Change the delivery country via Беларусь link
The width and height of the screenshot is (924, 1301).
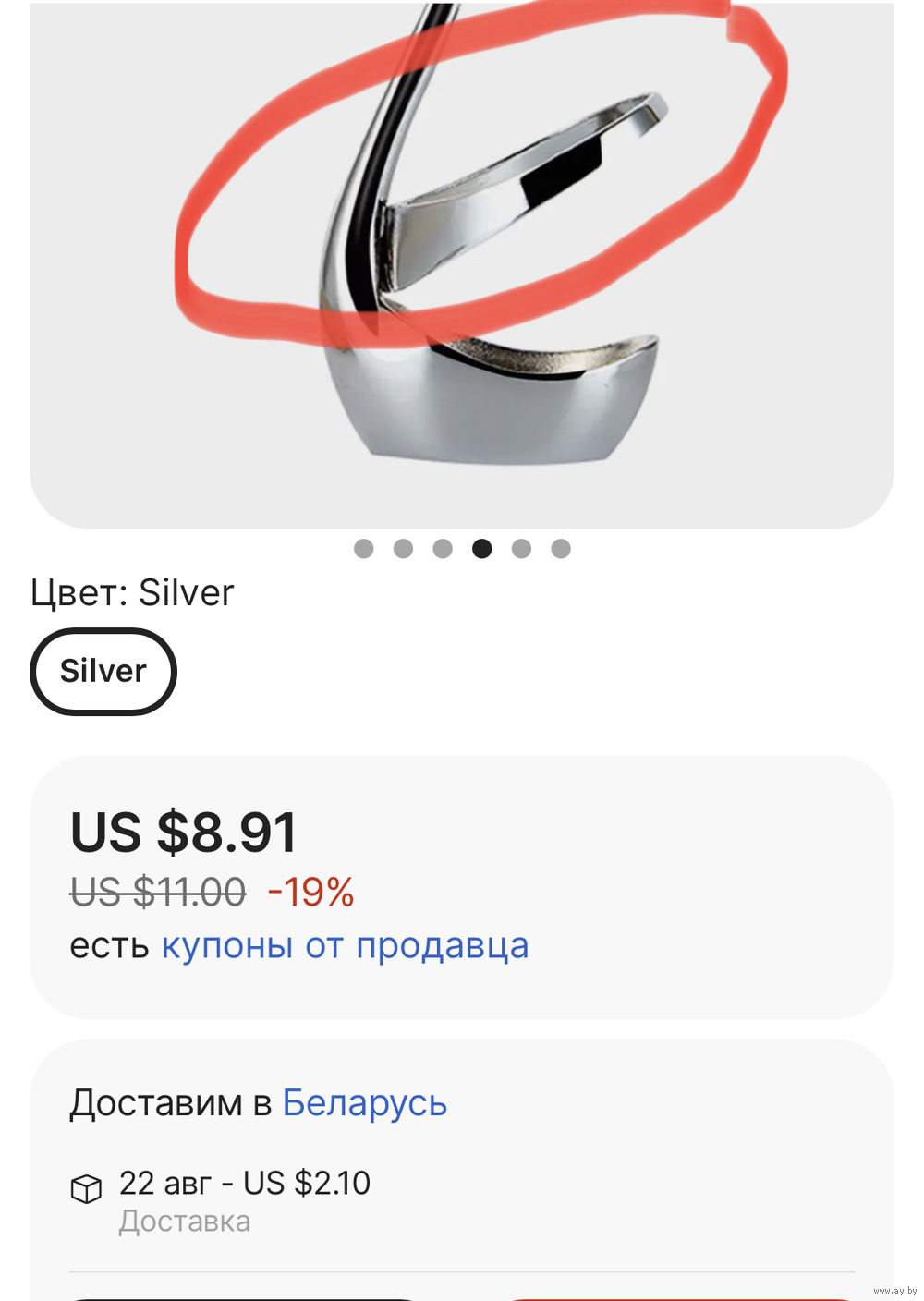click(364, 1103)
